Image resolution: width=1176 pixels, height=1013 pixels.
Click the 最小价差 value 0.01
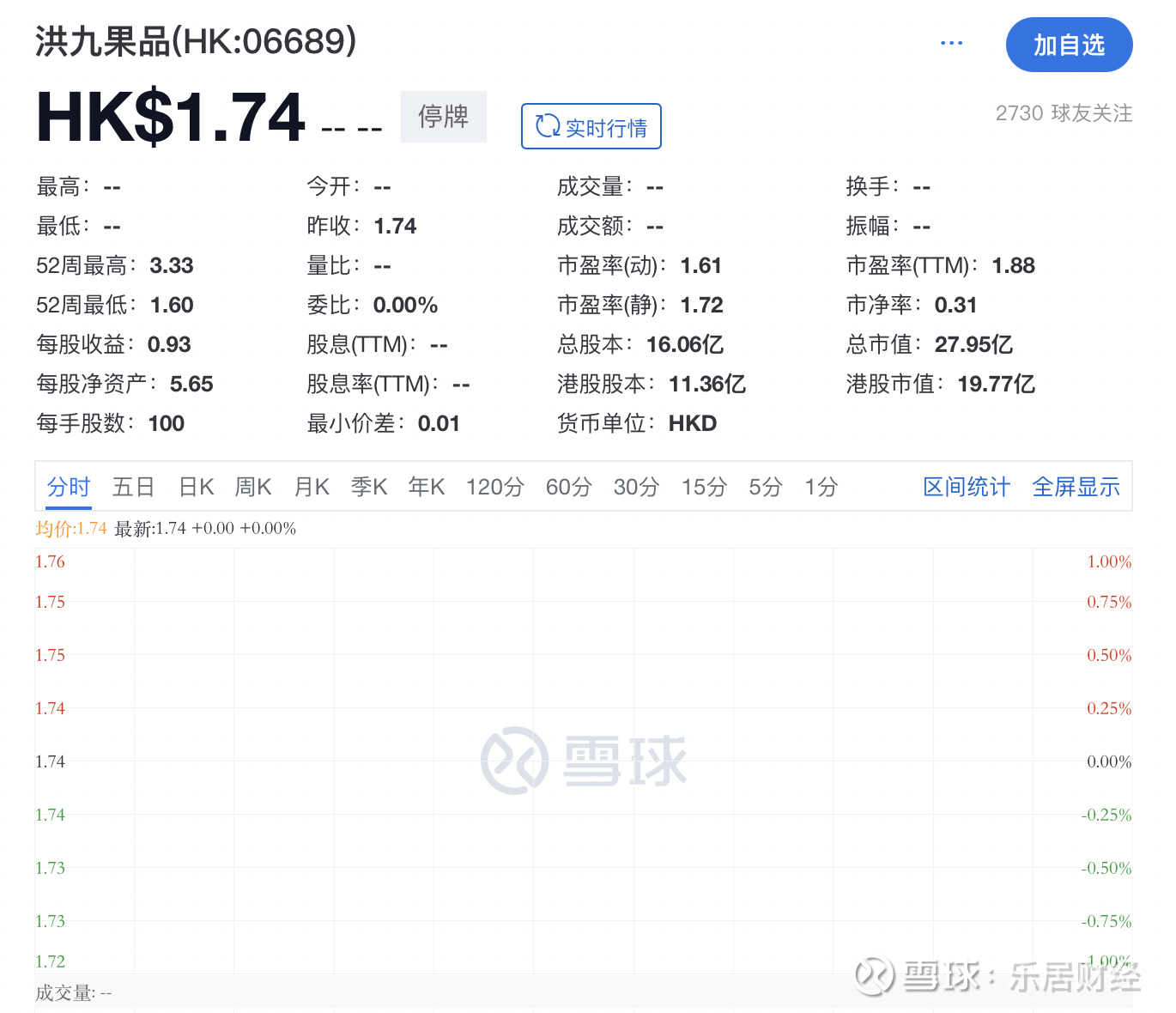[439, 424]
